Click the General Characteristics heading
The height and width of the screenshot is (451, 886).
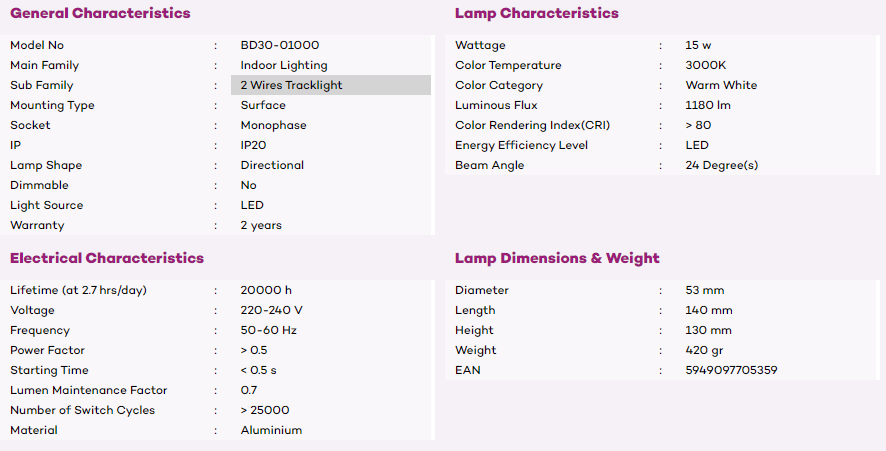[100, 14]
